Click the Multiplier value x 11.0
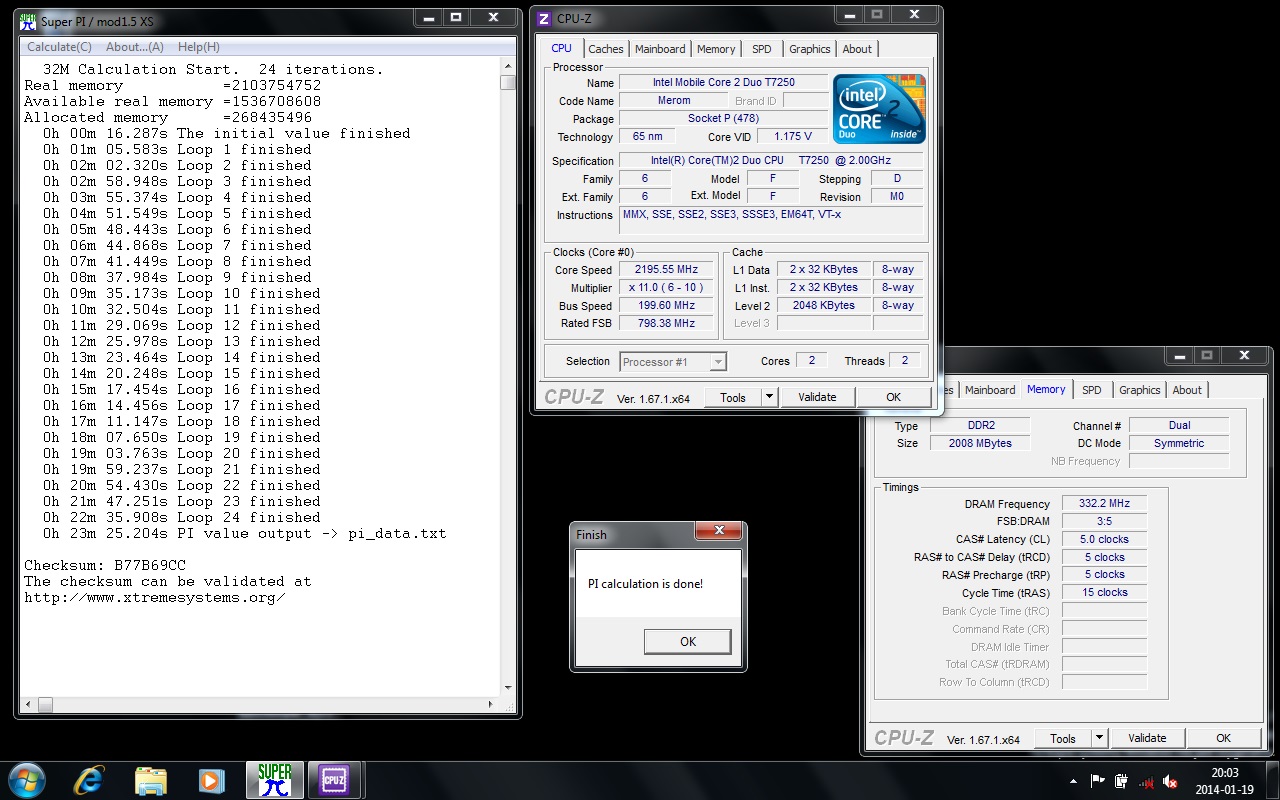Image resolution: width=1280 pixels, height=800 pixels. pyautogui.click(x=666, y=288)
